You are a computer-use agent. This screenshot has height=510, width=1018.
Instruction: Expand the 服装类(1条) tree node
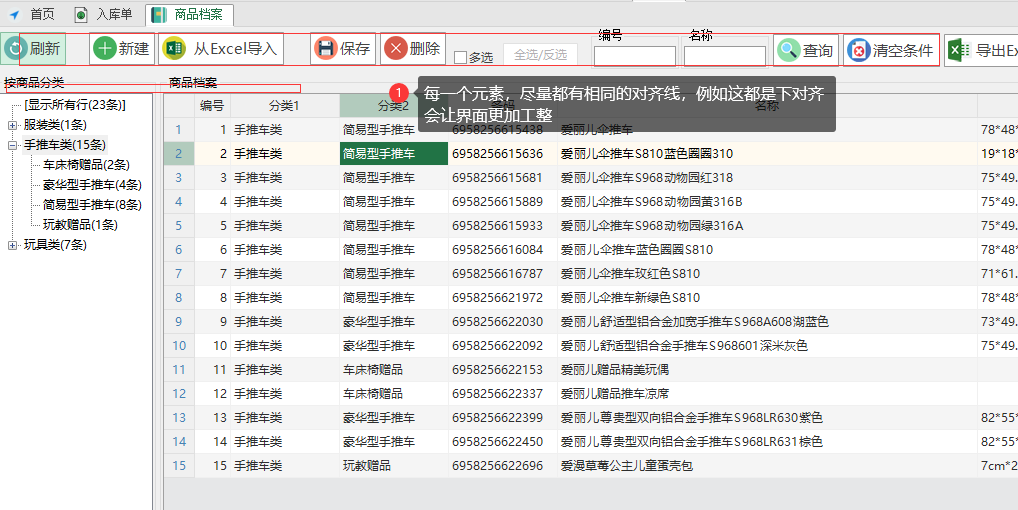pyautogui.click(x=12, y=125)
